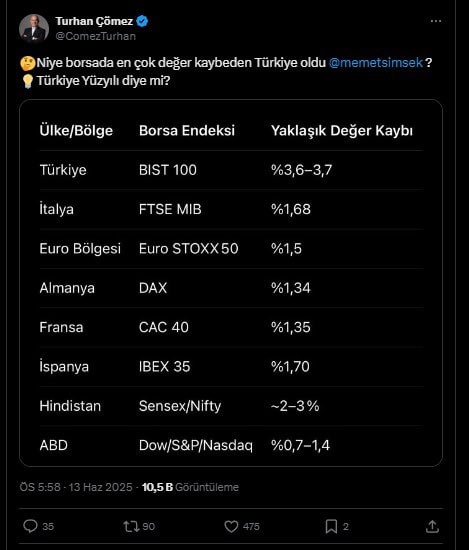
Task: Click the Yaklaşık Değer Kaybı header
Action: [342, 130]
